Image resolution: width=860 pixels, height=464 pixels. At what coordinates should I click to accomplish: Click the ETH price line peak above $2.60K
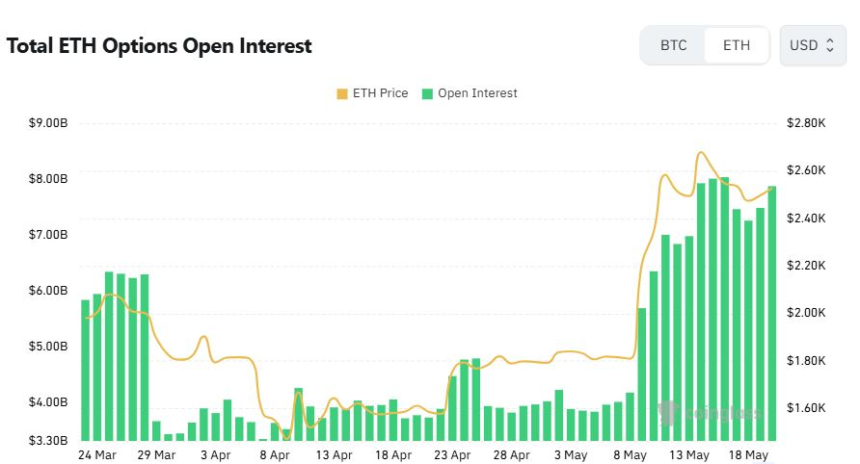(700, 153)
